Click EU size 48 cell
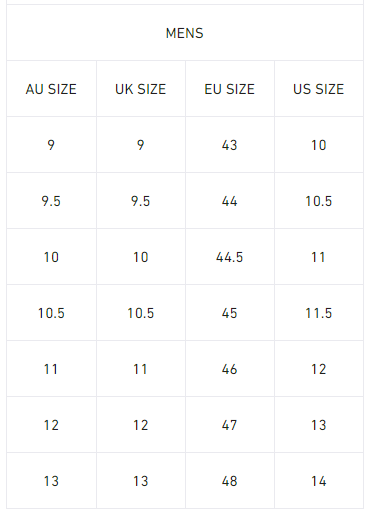The image size is (369, 518). coord(229,481)
